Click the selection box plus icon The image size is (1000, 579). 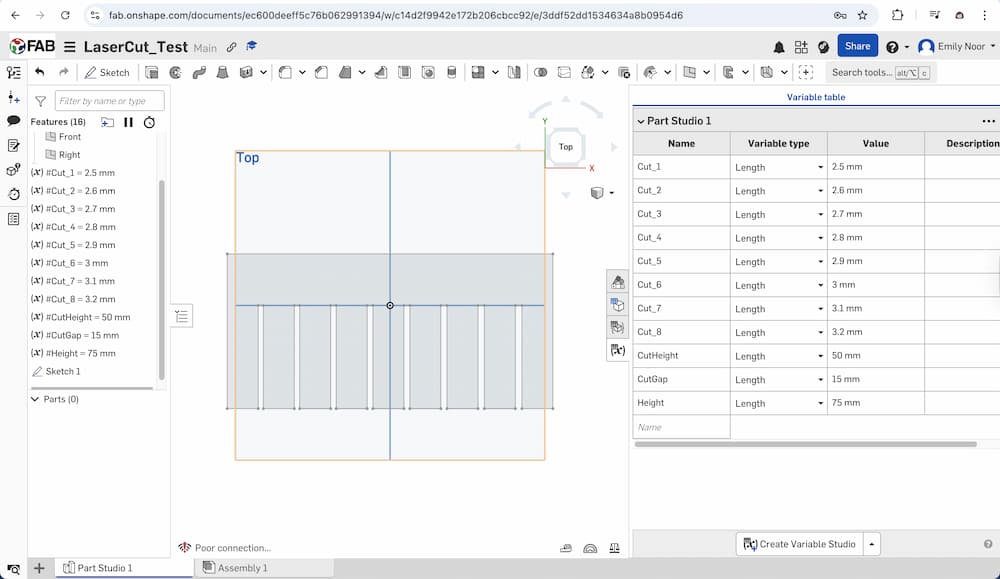[805, 73]
